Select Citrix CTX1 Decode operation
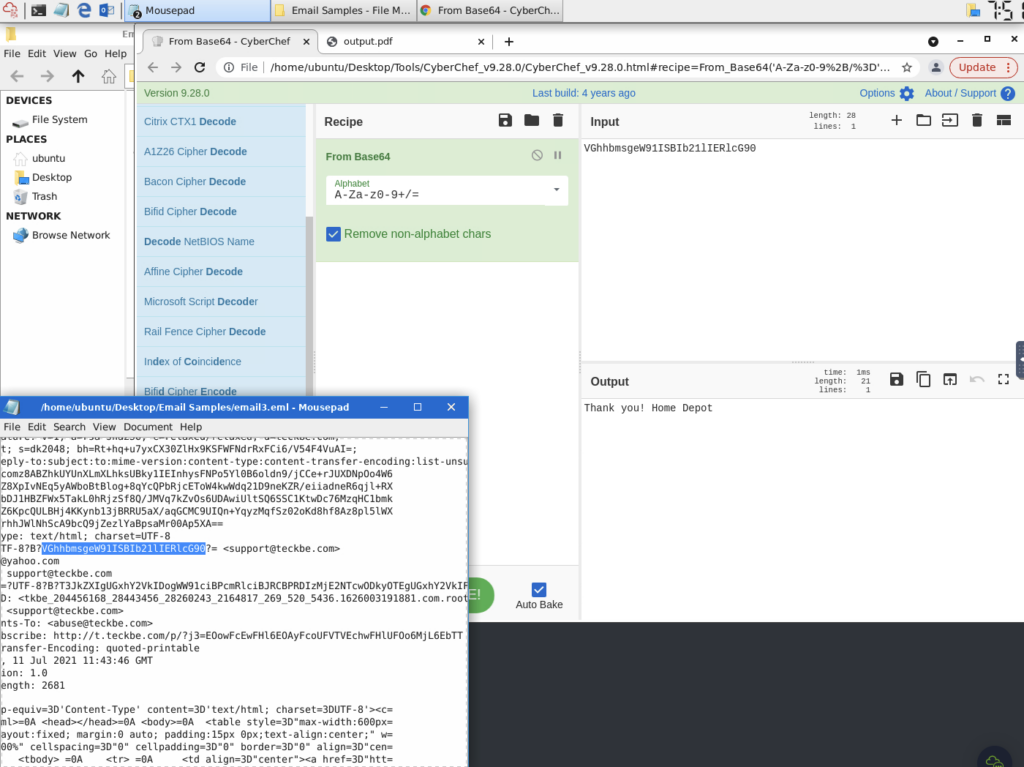The width and height of the screenshot is (1024, 767). (x=221, y=122)
